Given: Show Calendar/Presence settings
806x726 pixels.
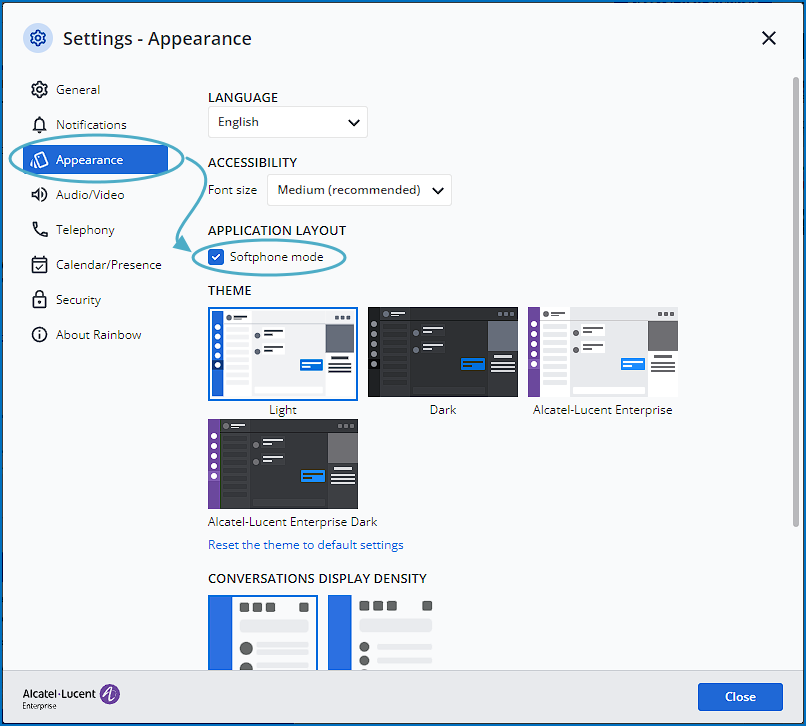Looking at the screenshot, I should click(96, 265).
